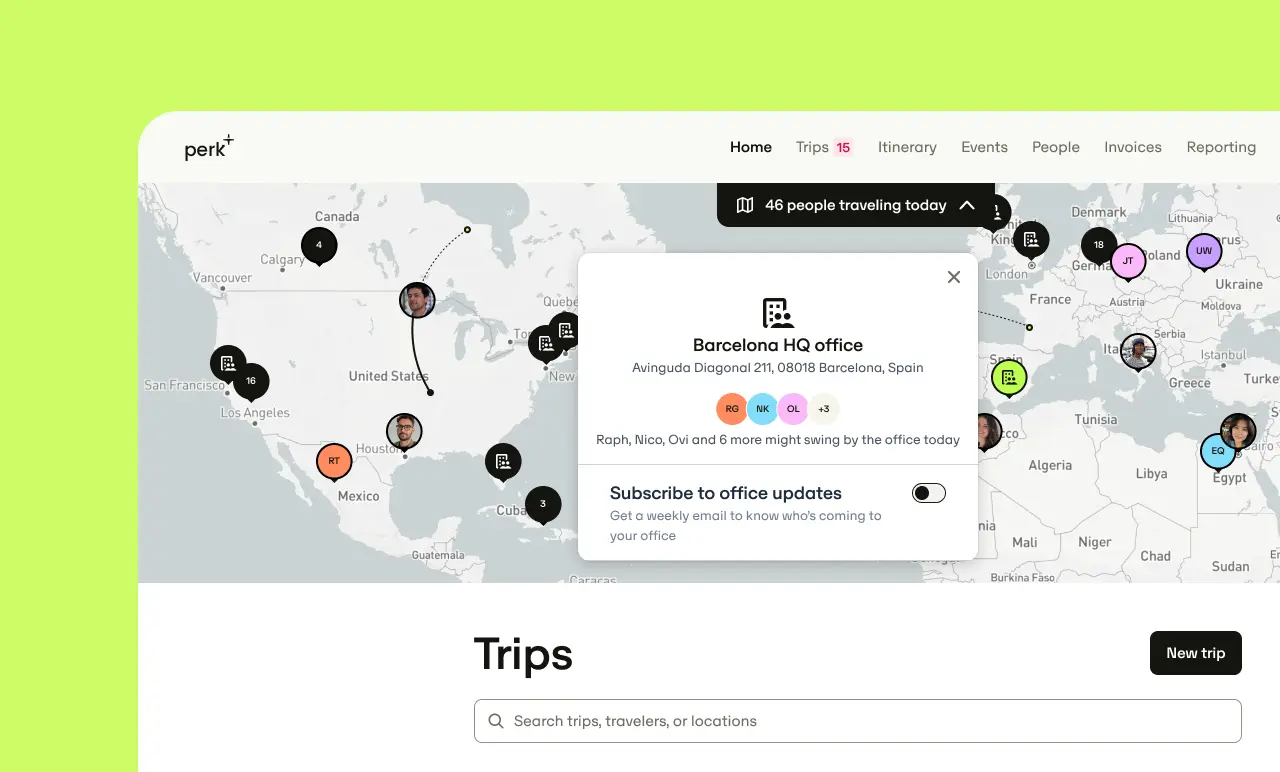
Task: Click the Trips page heading
Action: pos(523,655)
